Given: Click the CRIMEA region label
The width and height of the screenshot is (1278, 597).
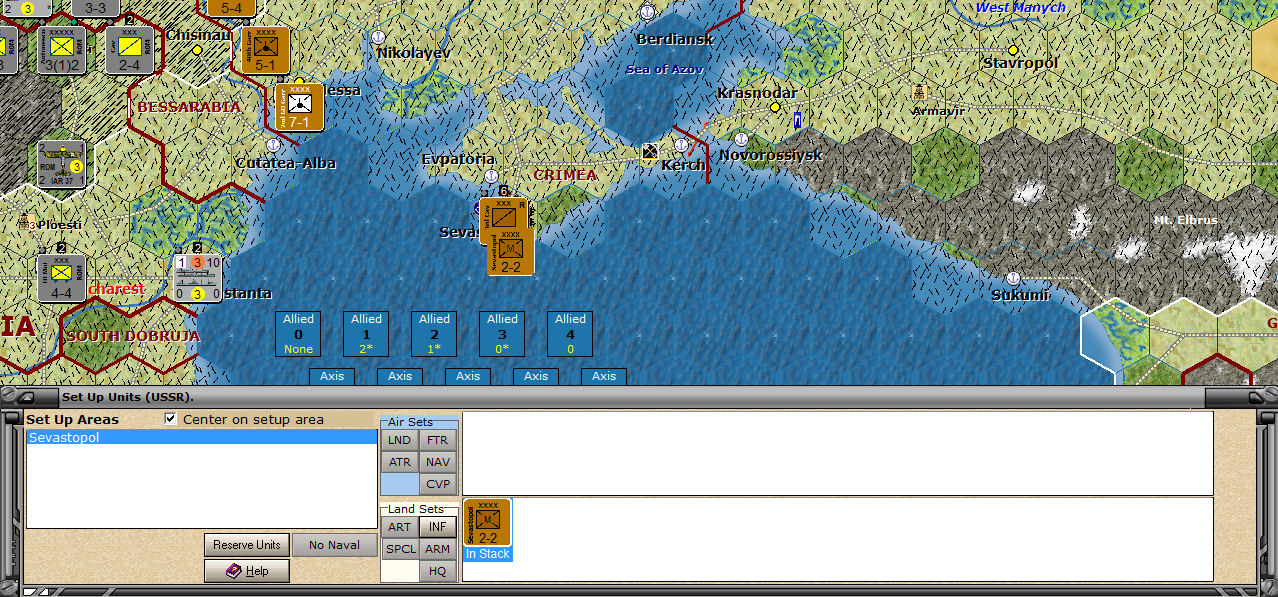Looking at the screenshot, I should tap(564, 175).
